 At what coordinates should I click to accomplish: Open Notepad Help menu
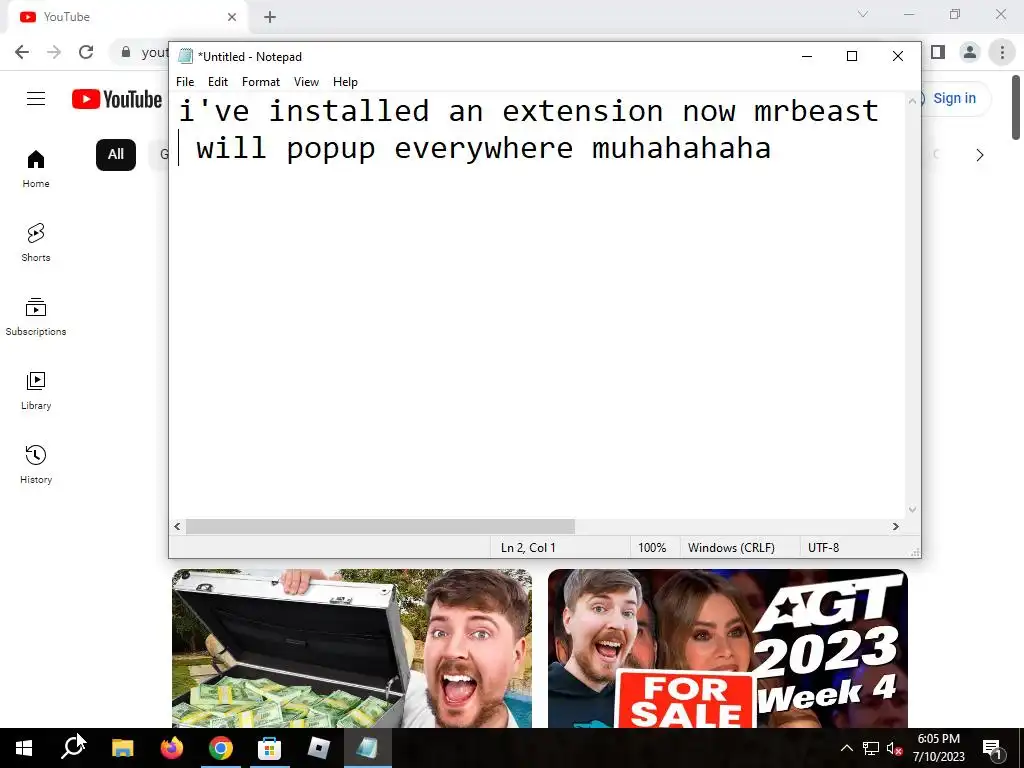pos(345,82)
